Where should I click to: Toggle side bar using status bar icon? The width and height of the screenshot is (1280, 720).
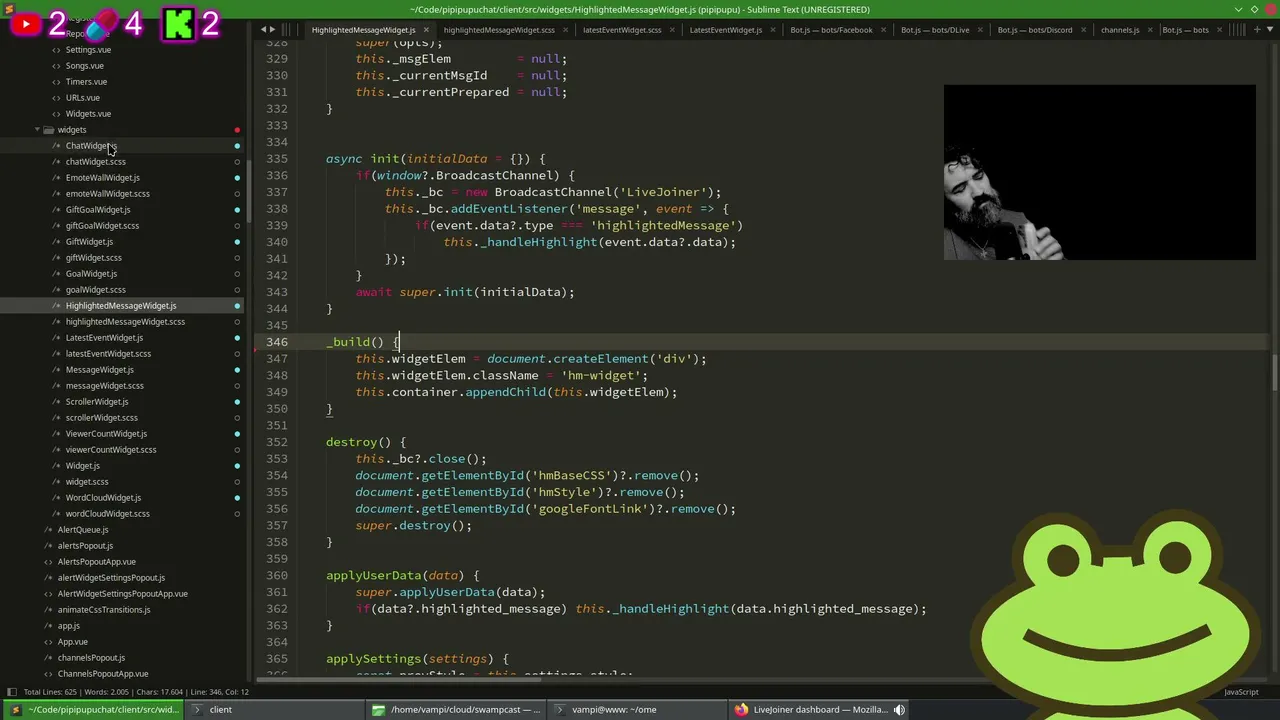pyautogui.click(x=10, y=692)
